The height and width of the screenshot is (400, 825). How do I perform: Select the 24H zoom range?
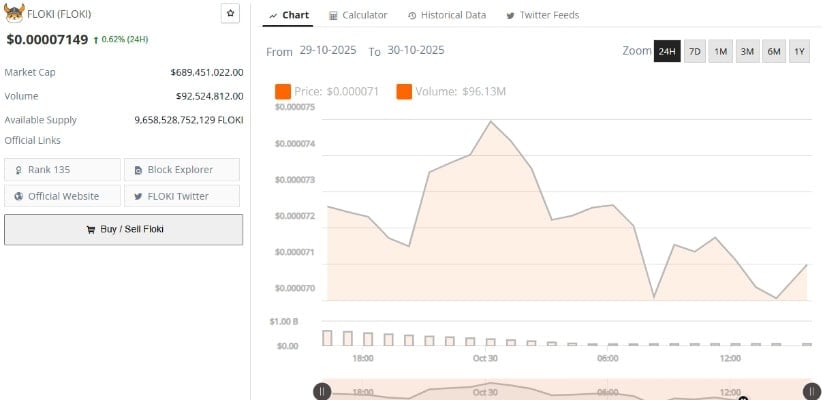[667, 51]
